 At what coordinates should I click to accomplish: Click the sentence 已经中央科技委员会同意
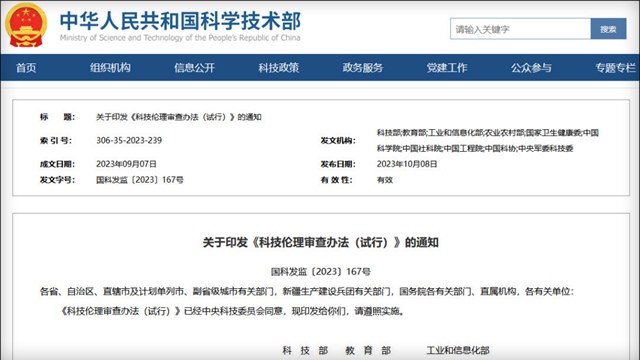click(233, 311)
